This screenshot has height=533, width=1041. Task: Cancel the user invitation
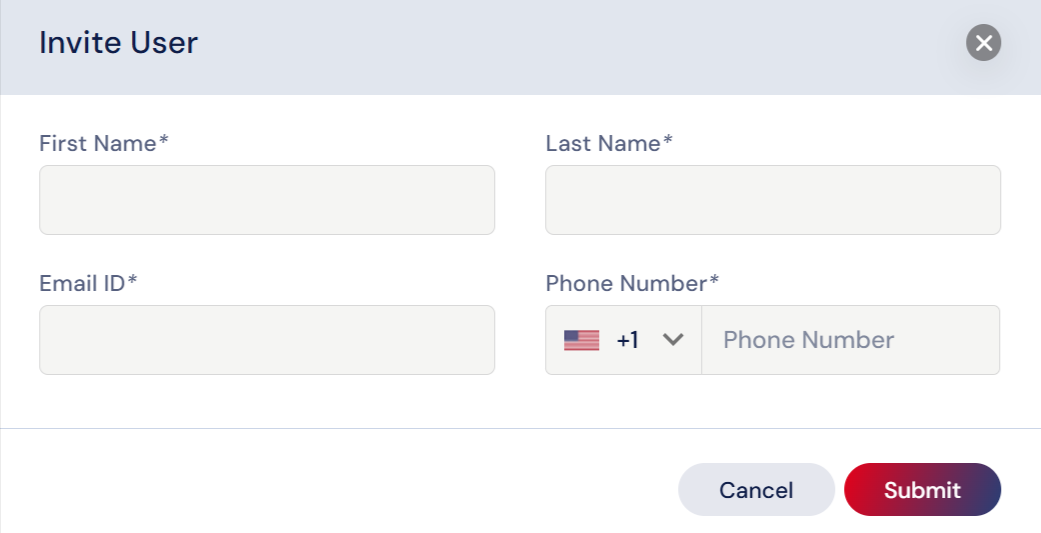[x=756, y=490]
